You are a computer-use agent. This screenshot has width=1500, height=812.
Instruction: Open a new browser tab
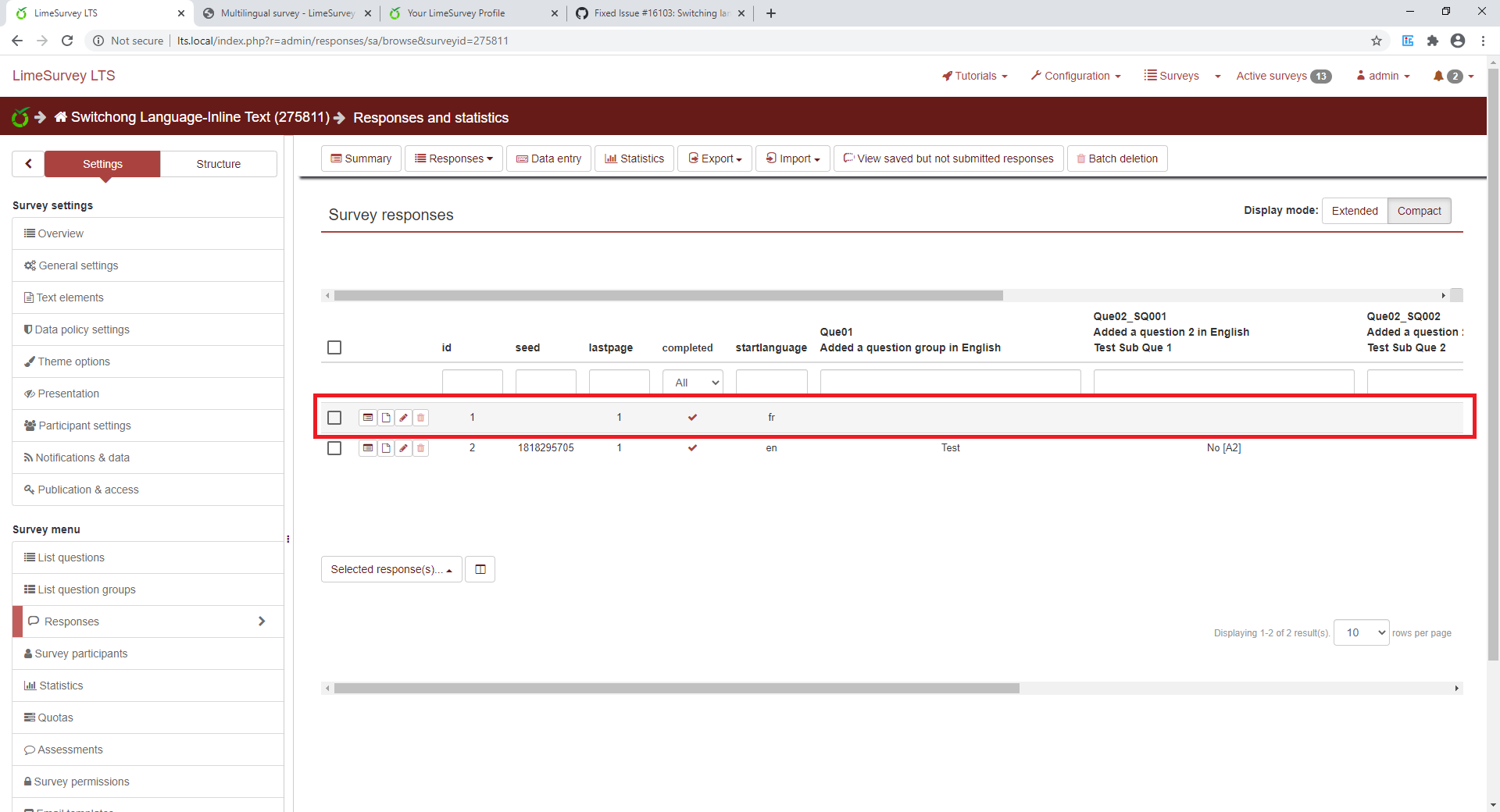(771, 13)
